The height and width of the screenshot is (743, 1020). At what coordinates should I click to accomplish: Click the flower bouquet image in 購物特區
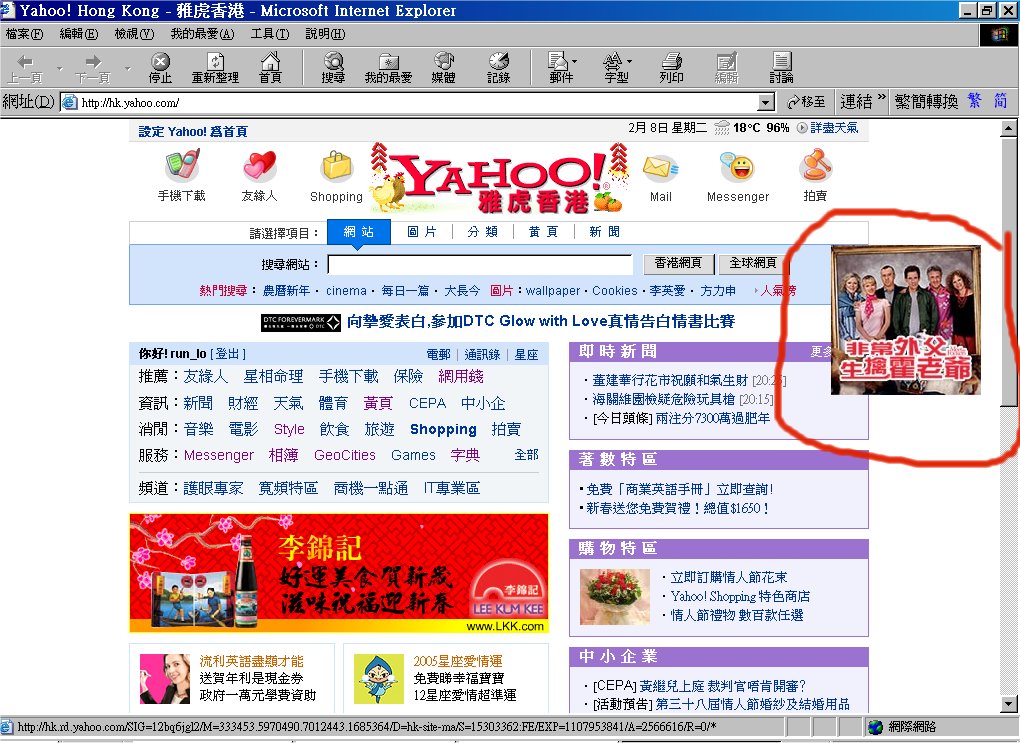[615, 597]
